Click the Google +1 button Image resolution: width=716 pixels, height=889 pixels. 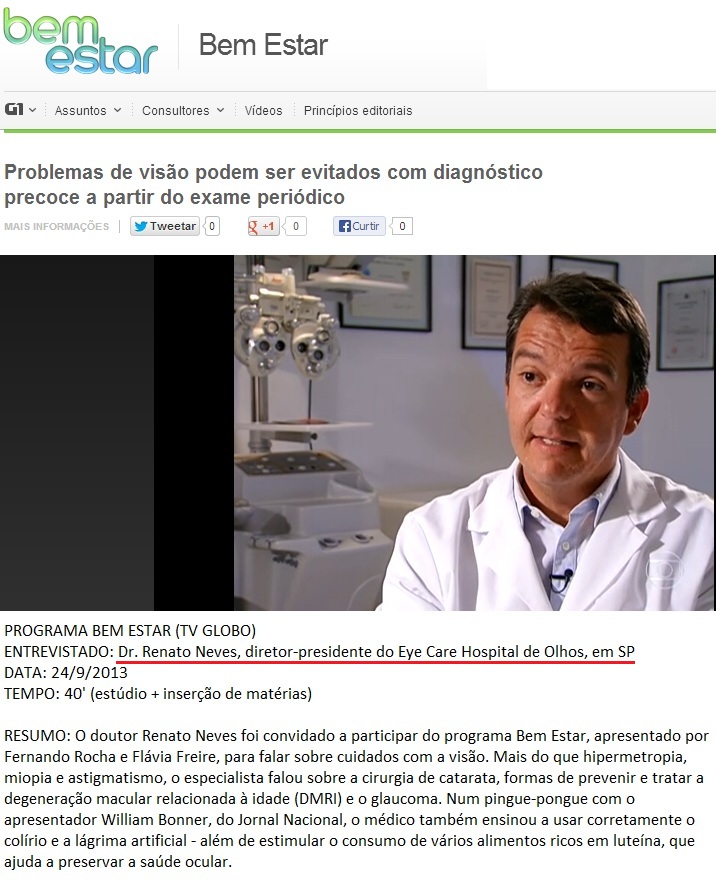(261, 226)
